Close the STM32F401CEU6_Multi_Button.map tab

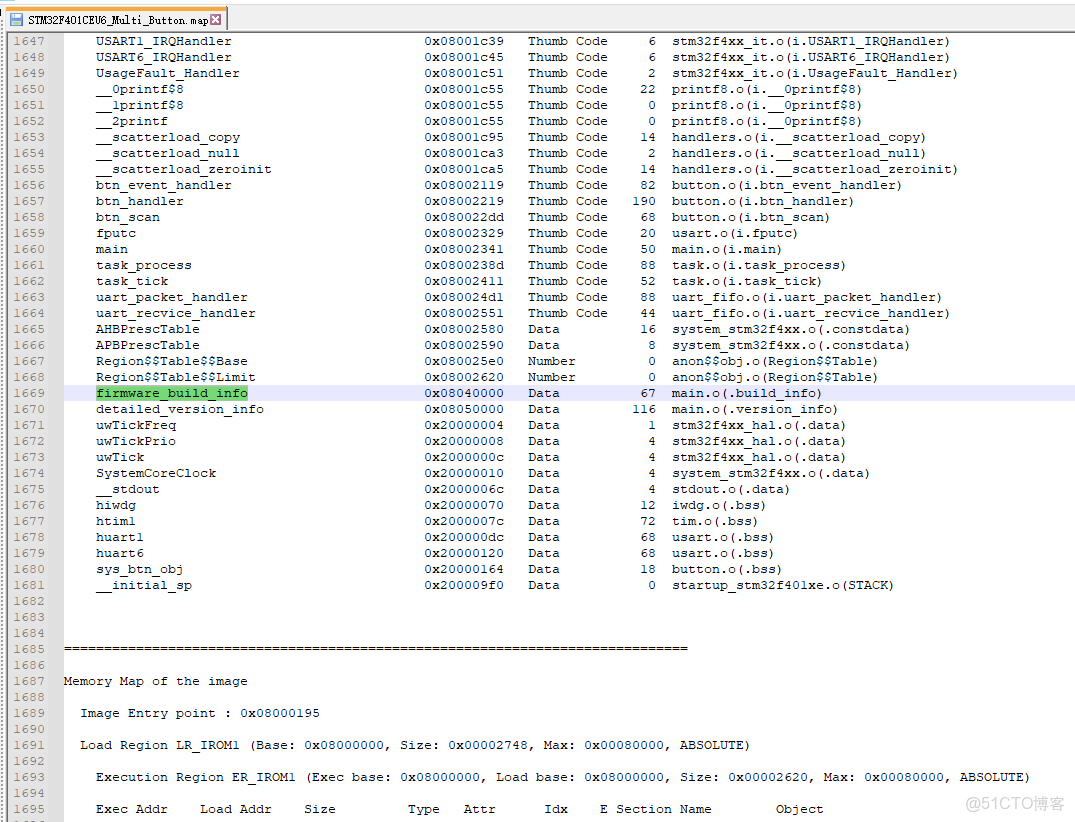click(216, 20)
